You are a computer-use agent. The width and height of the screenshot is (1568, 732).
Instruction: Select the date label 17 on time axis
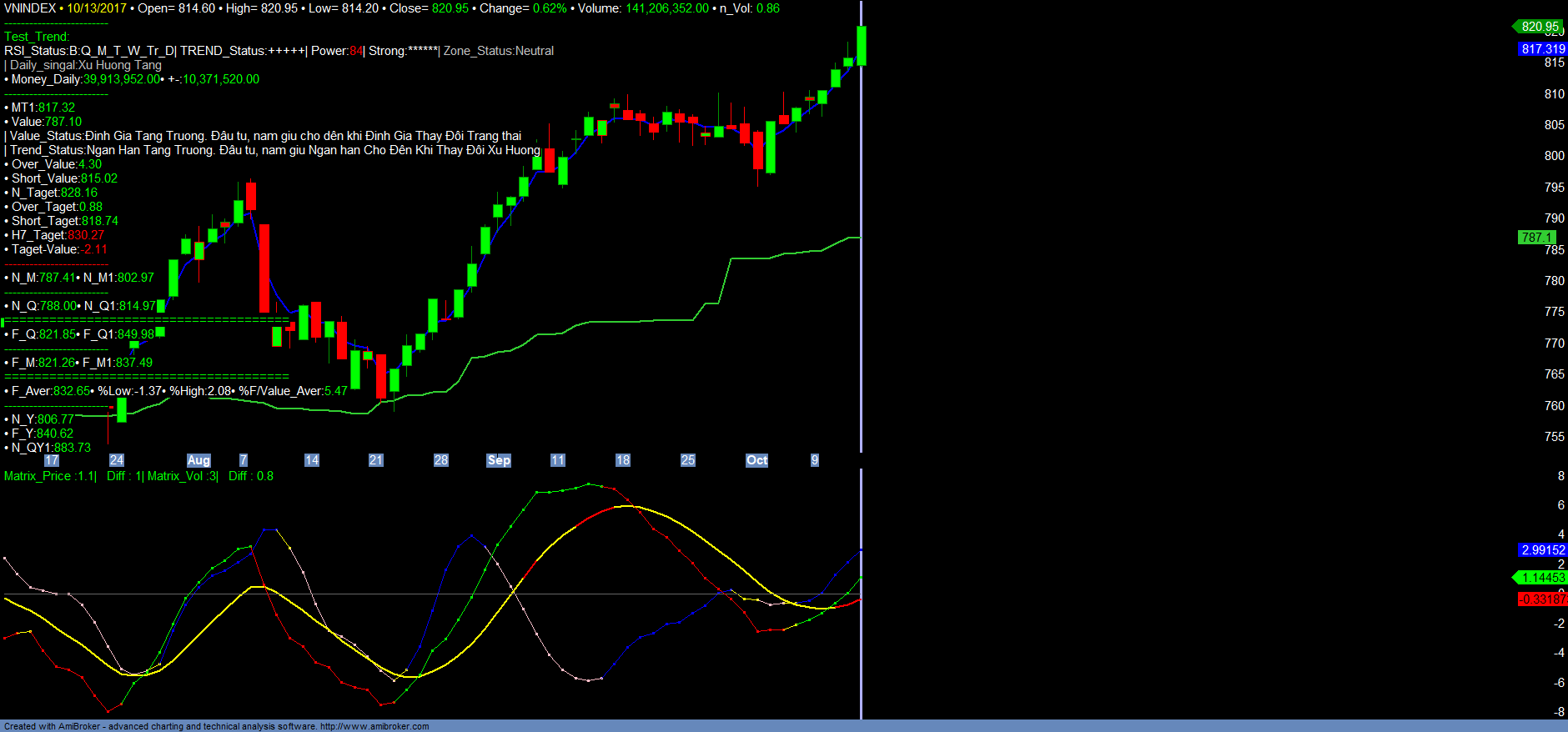pos(52,460)
